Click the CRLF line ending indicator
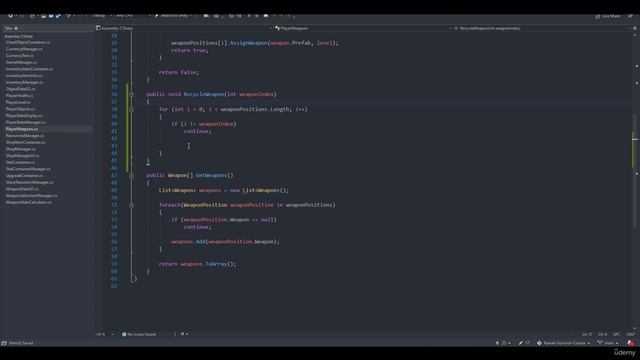Image resolution: width=640 pixels, height=360 pixels. [630, 334]
